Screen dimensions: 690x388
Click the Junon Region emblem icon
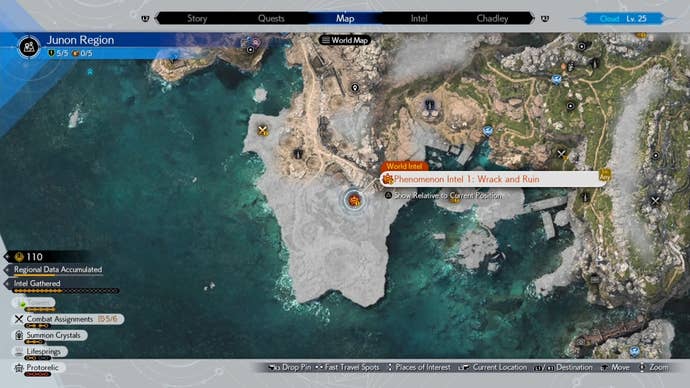coord(29,47)
